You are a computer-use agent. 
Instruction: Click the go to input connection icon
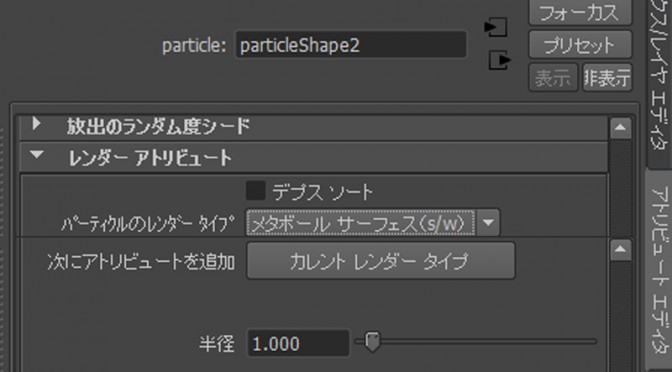point(496,27)
